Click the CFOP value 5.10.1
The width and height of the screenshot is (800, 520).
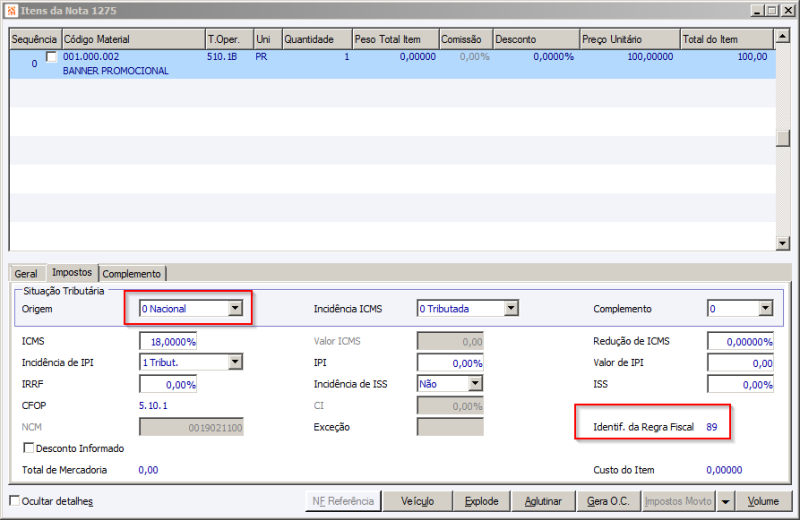(153, 406)
